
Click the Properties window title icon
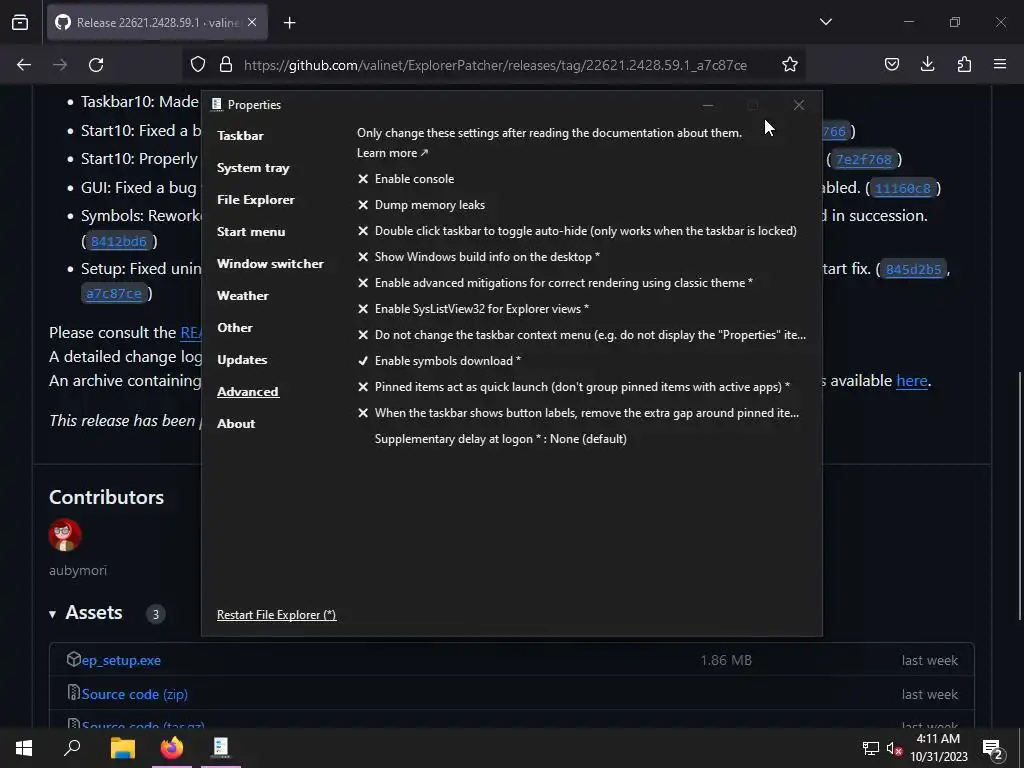coord(217,104)
